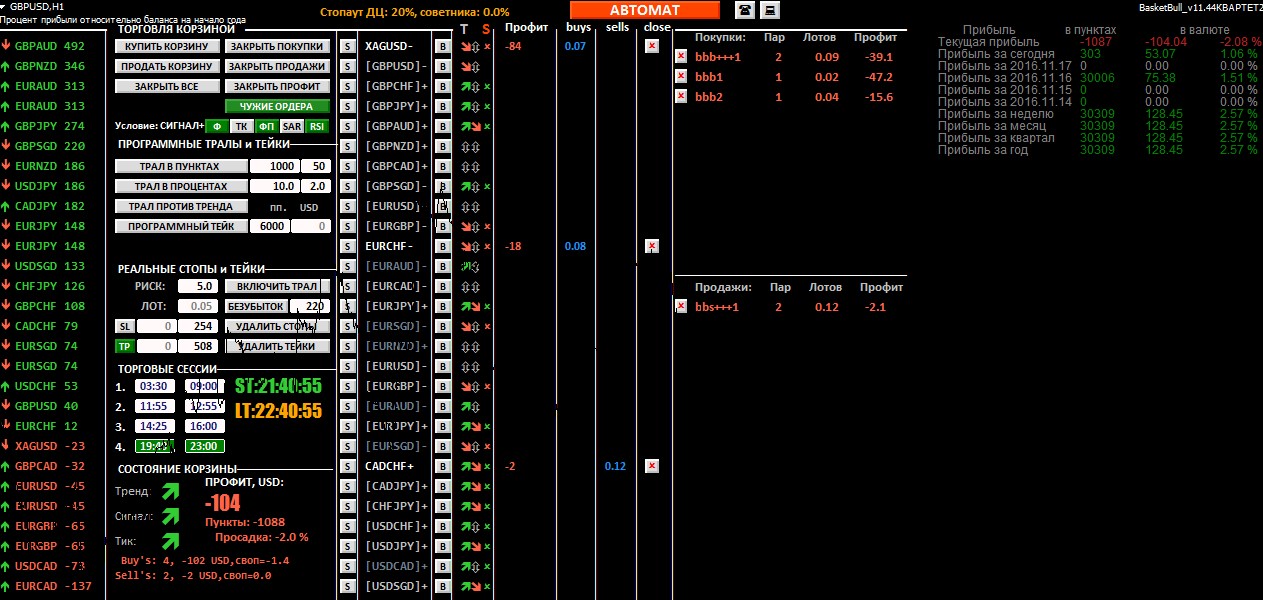Toggle the TP take-profit switch

coord(124,346)
